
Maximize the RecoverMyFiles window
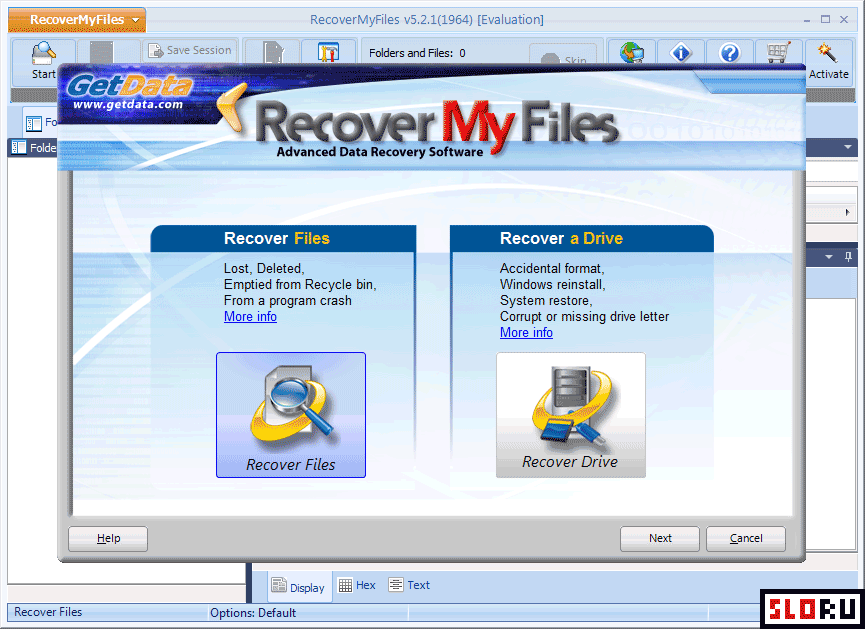[x=825, y=19]
